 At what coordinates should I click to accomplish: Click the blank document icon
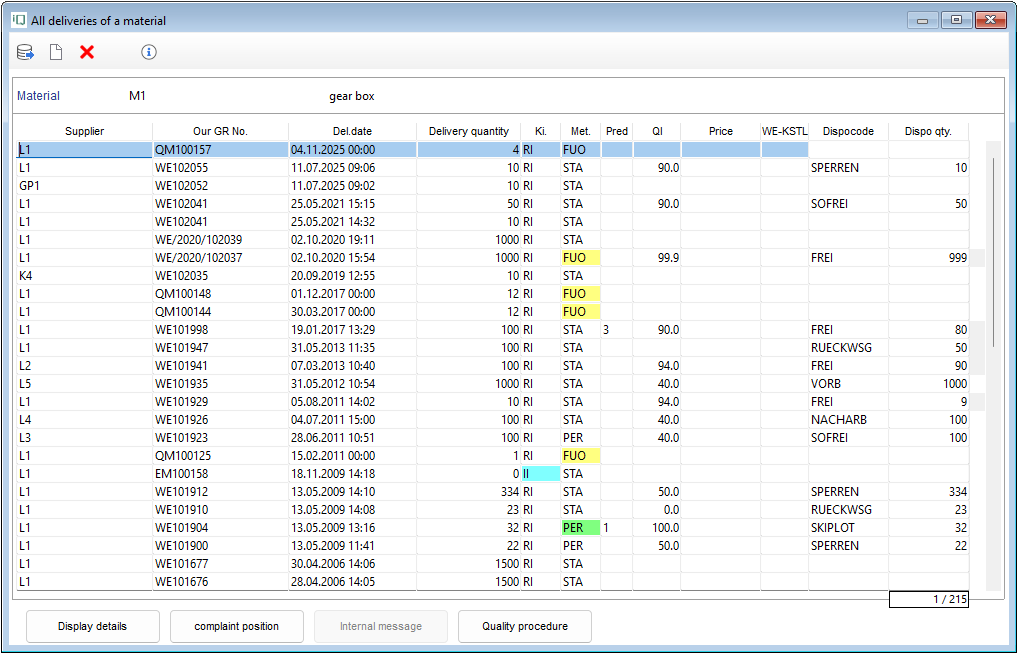coord(56,52)
